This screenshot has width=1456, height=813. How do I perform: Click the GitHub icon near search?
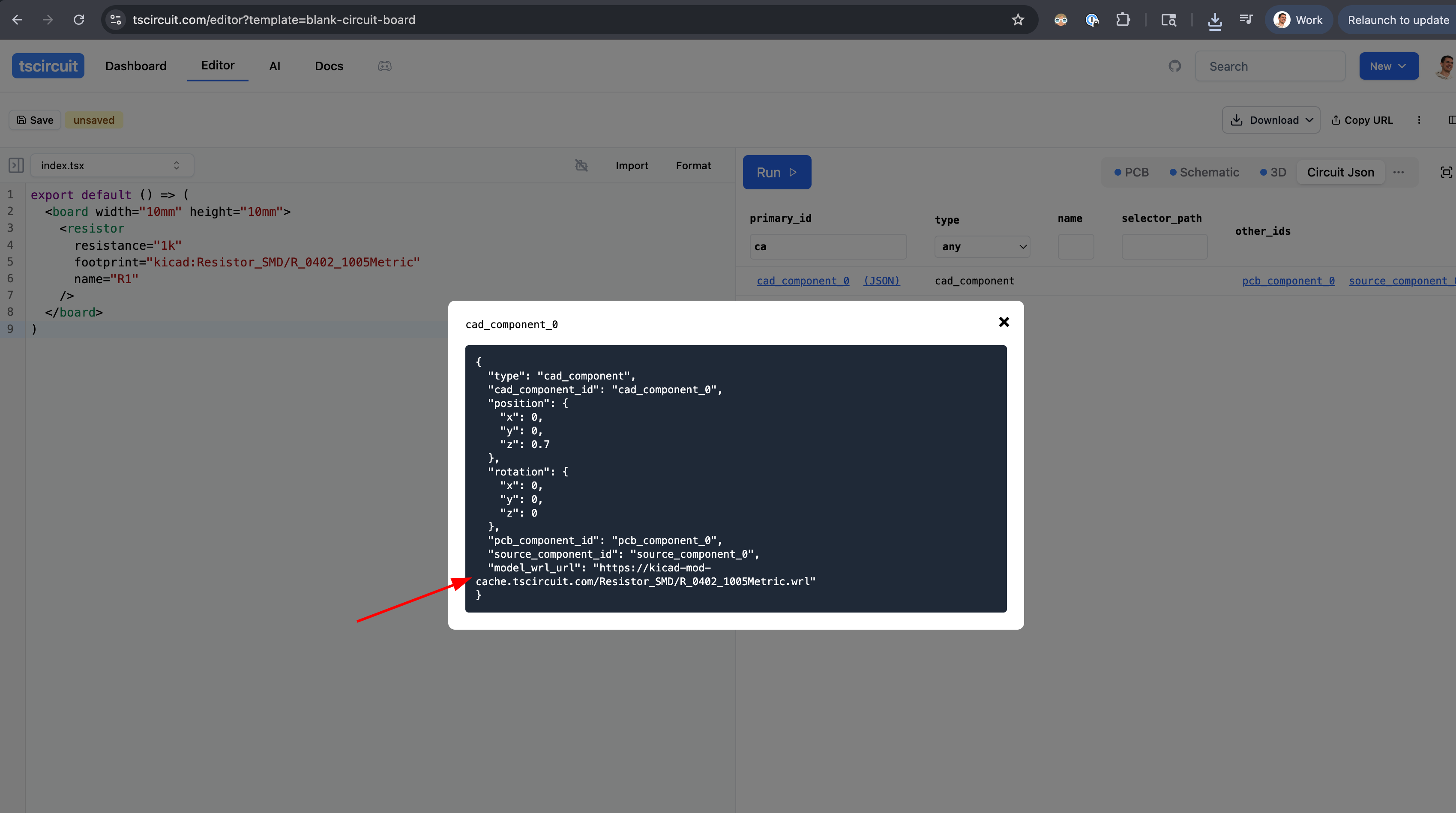pos(1174,66)
